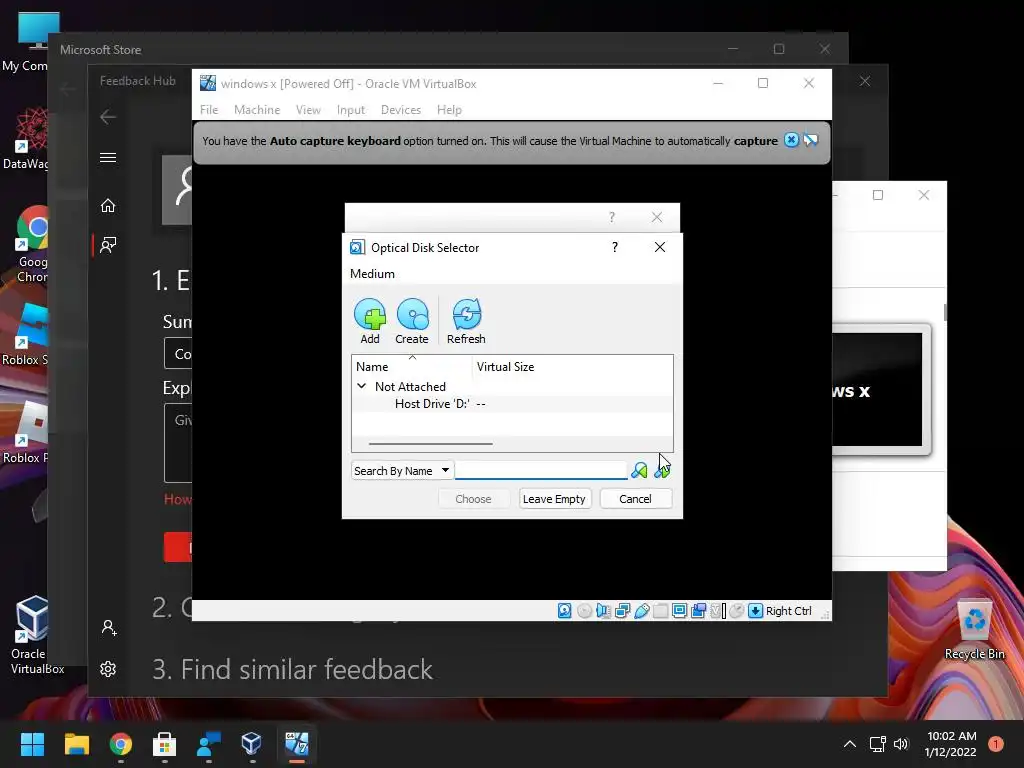This screenshot has width=1024, height=768.
Task: Click Cancel in Optical Disk Selector
Action: pos(635,499)
